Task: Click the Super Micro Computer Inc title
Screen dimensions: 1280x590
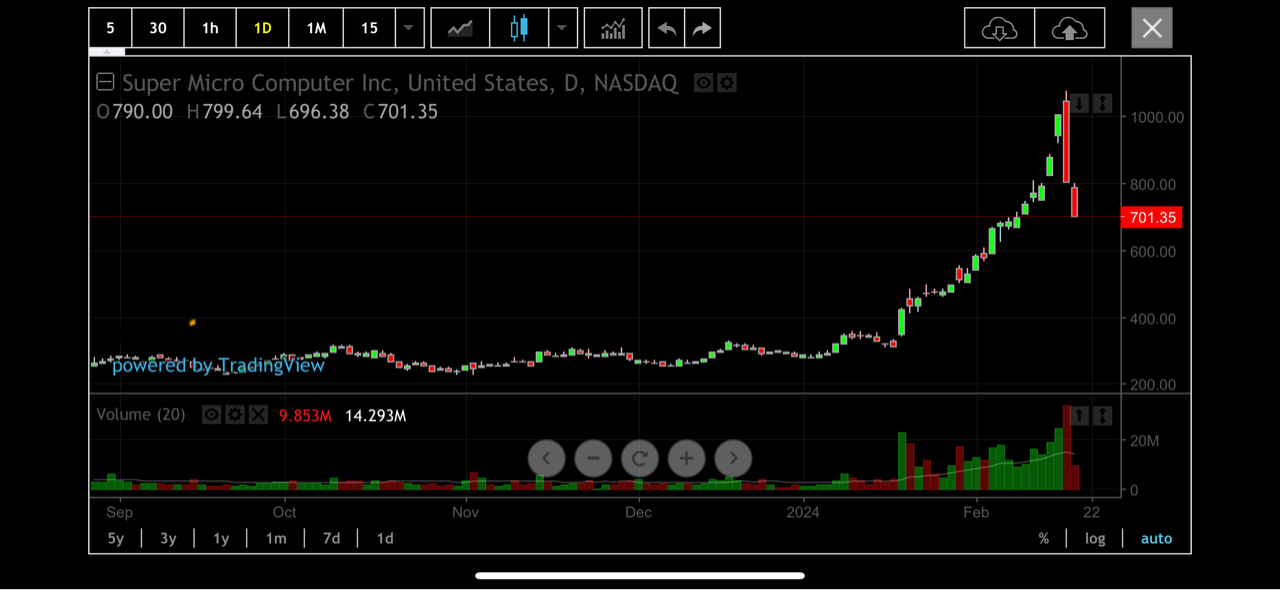Action: tap(400, 83)
